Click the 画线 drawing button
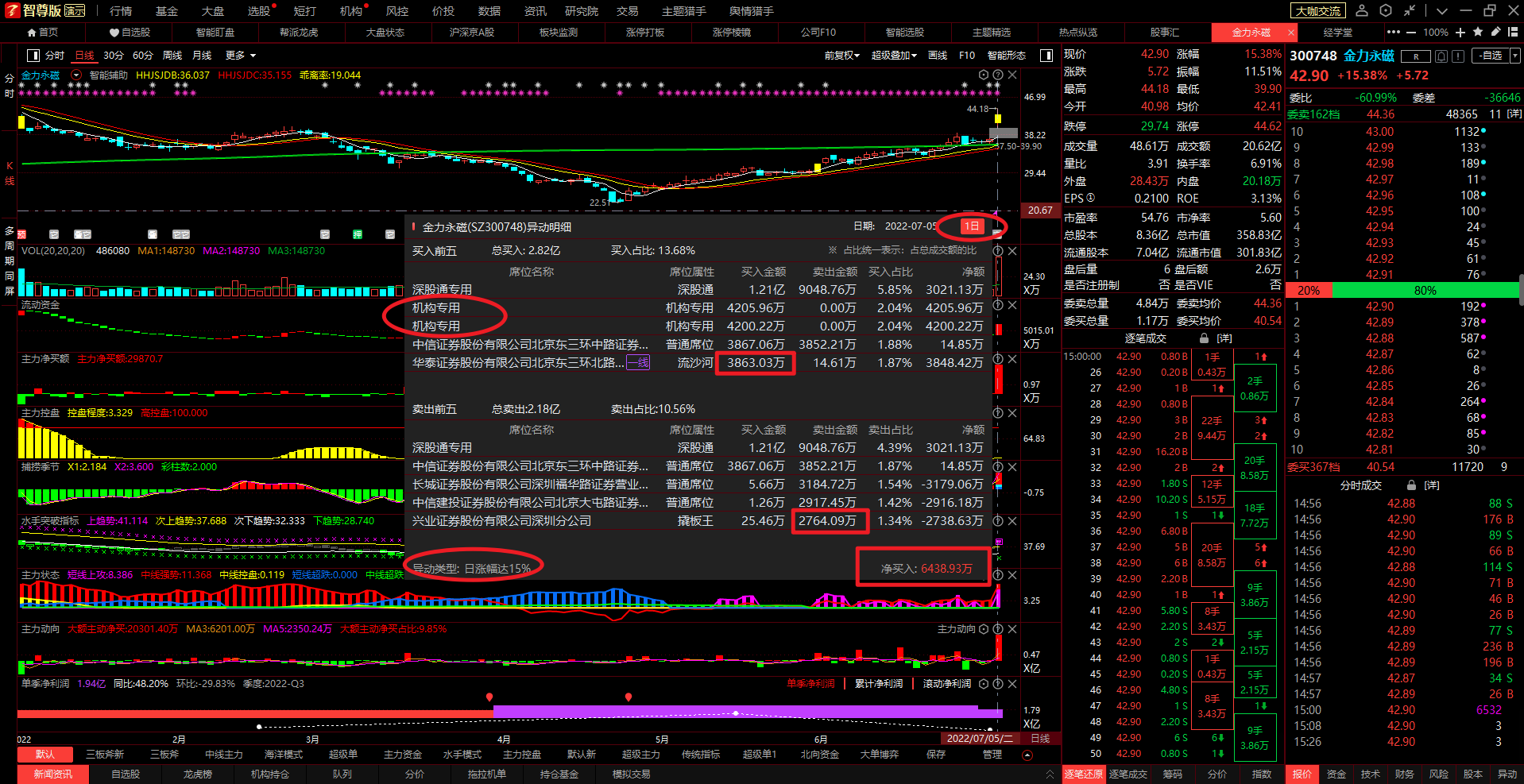This screenshot has width=1524, height=784. (x=938, y=56)
